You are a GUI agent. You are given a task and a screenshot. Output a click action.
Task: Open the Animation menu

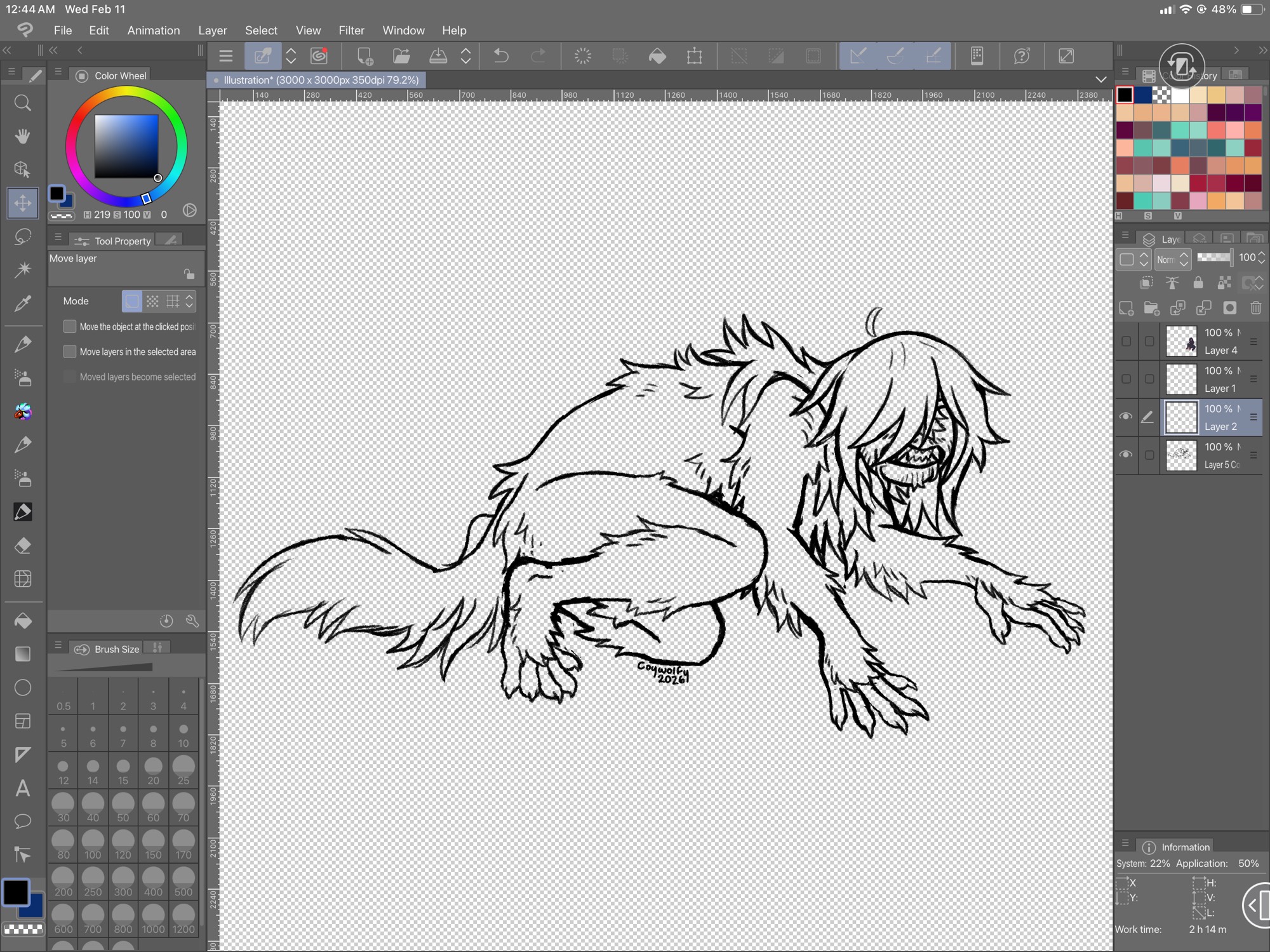tap(153, 30)
